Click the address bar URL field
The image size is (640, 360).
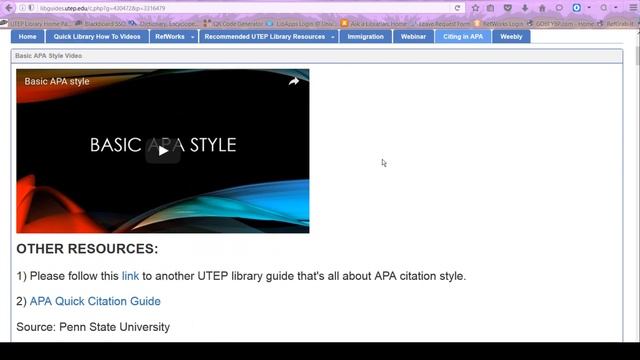(x=245, y=8)
